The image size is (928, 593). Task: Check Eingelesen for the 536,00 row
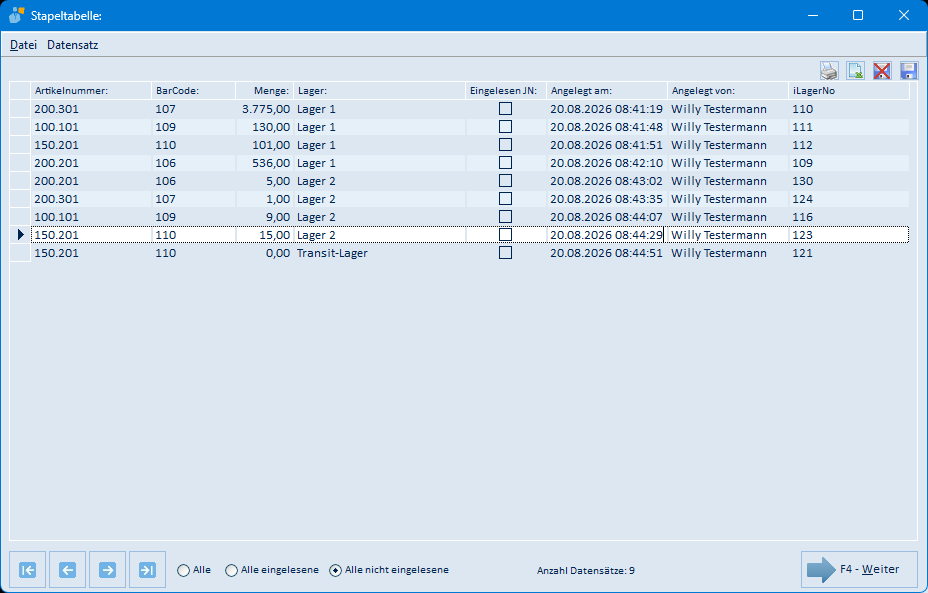pyautogui.click(x=505, y=163)
